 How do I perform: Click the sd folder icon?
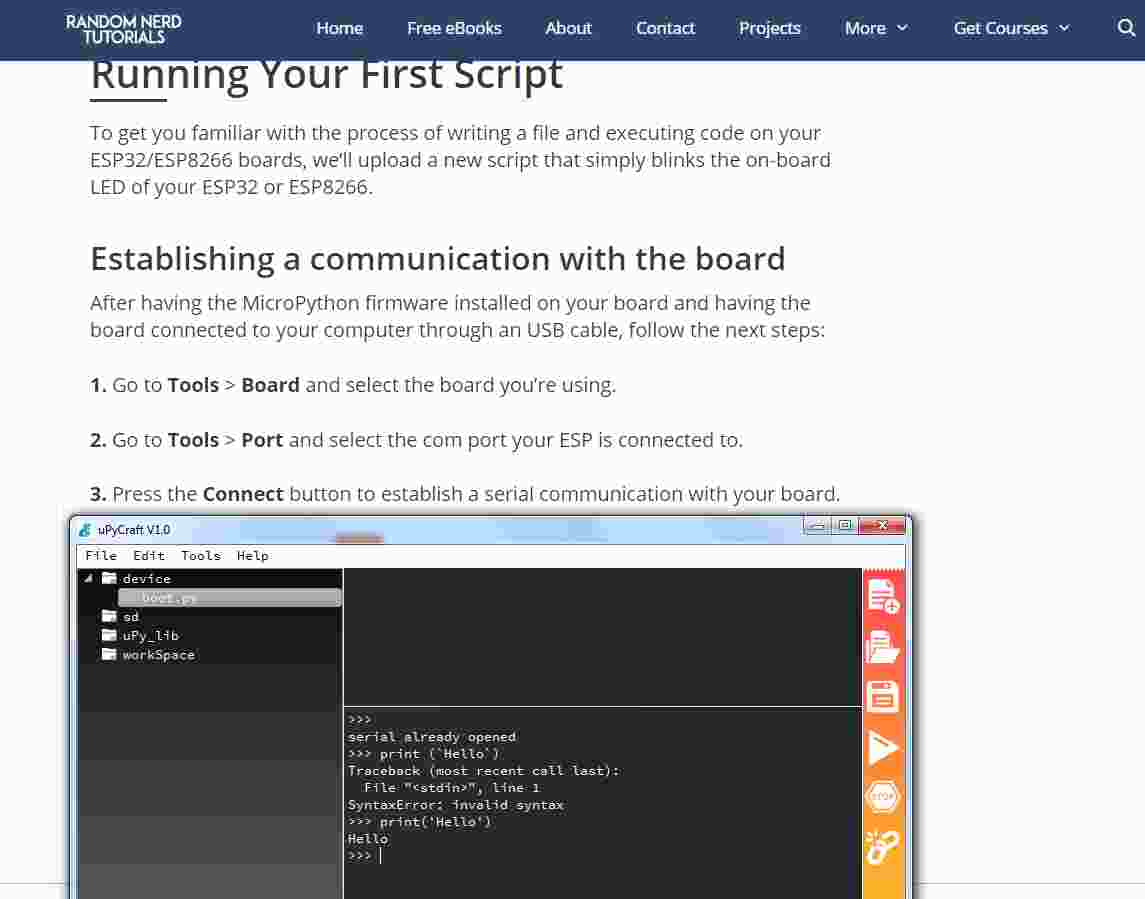110,616
